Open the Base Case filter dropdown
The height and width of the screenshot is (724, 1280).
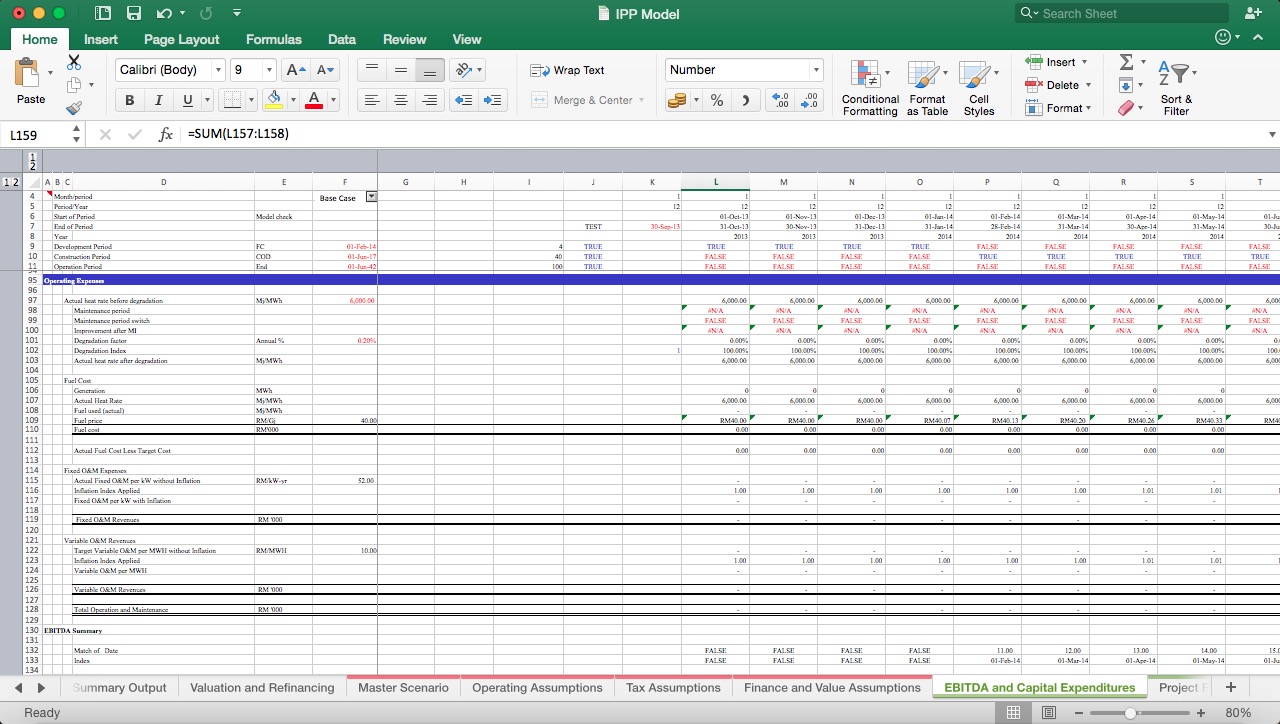[369, 197]
